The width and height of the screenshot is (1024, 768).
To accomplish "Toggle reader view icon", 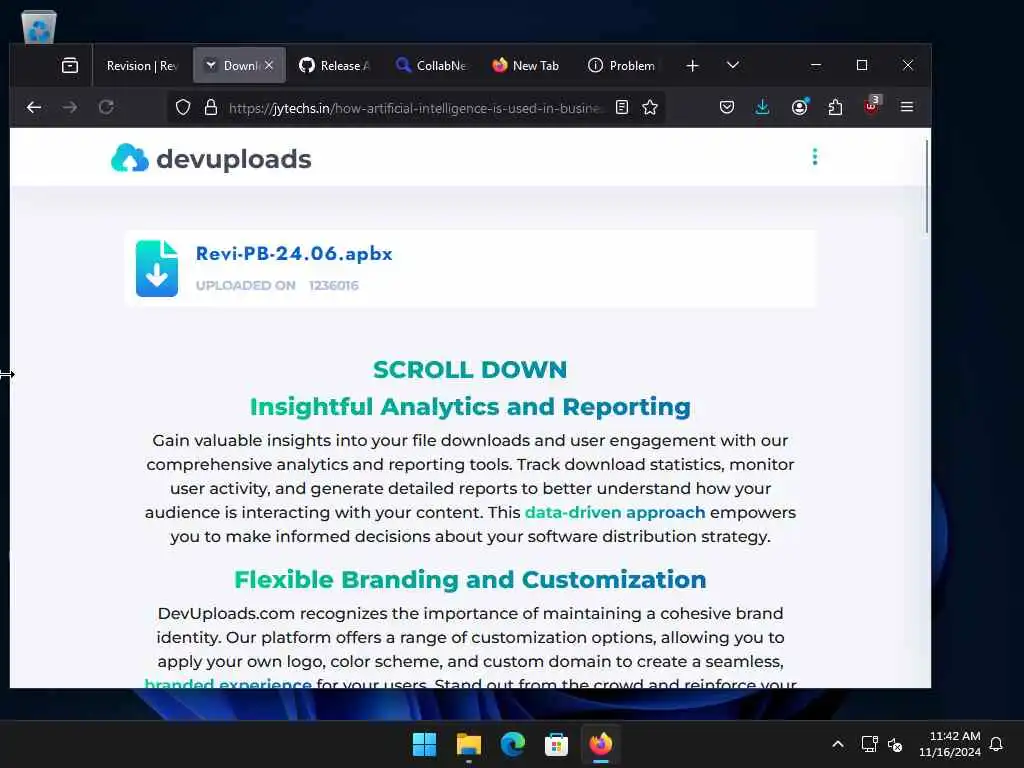I will pyautogui.click(x=622, y=107).
